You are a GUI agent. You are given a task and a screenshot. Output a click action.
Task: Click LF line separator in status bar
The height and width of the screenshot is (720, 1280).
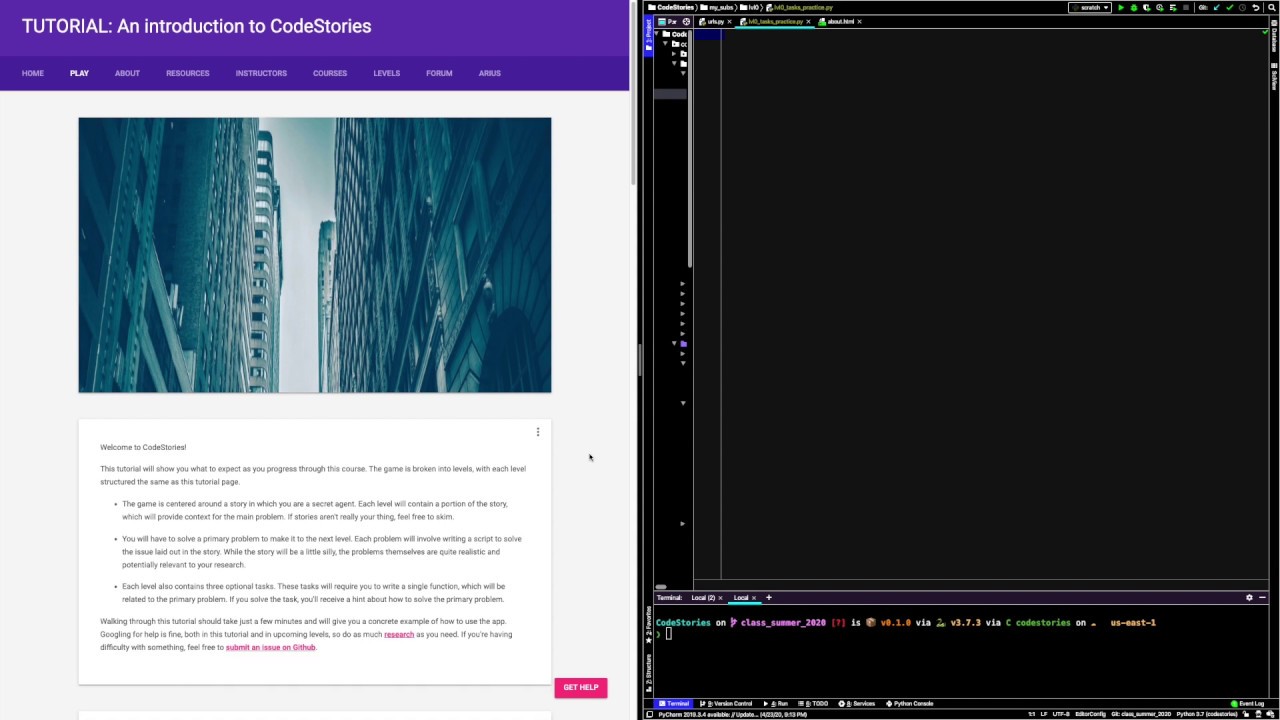(1044, 714)
